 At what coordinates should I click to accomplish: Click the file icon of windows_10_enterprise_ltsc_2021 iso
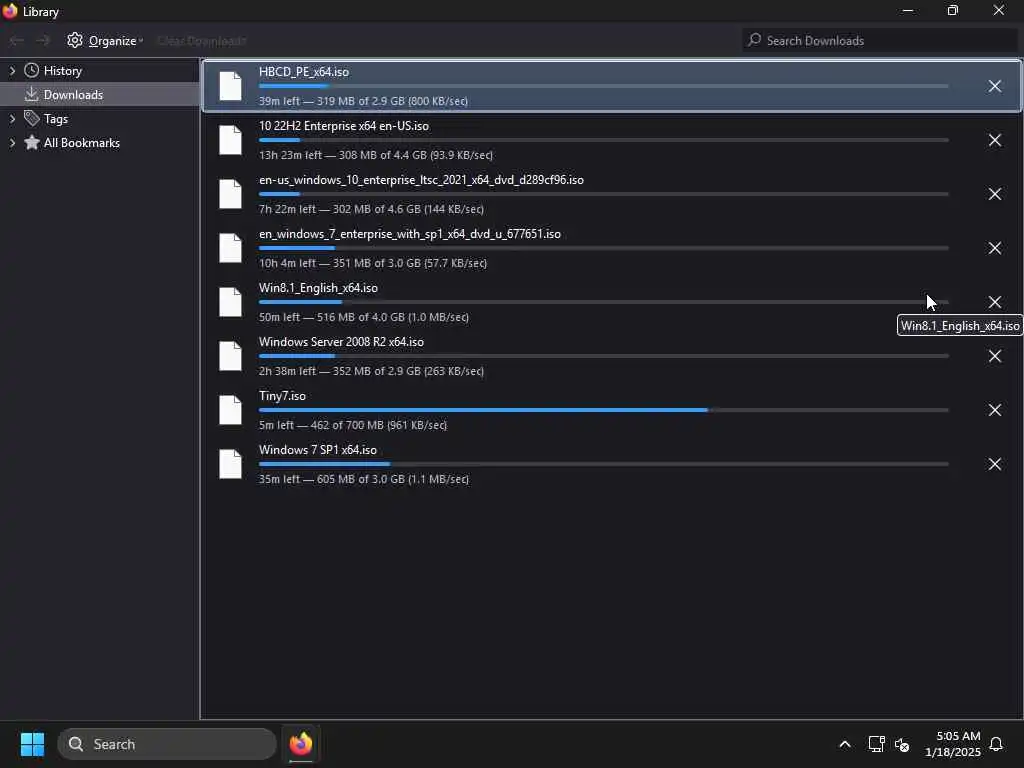(x=230, y=194)
